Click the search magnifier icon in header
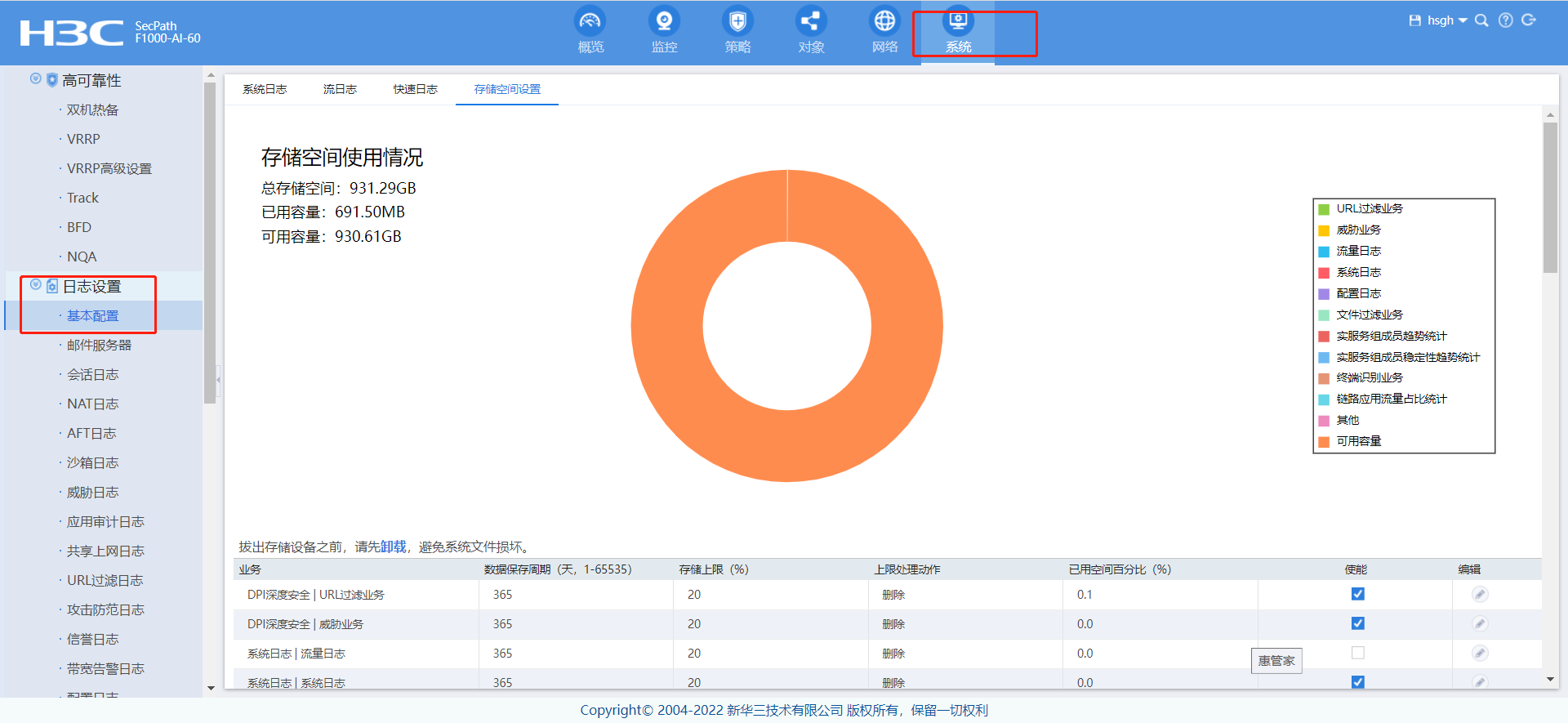Screen dimensions: 1568x723 coord(1481,20)
